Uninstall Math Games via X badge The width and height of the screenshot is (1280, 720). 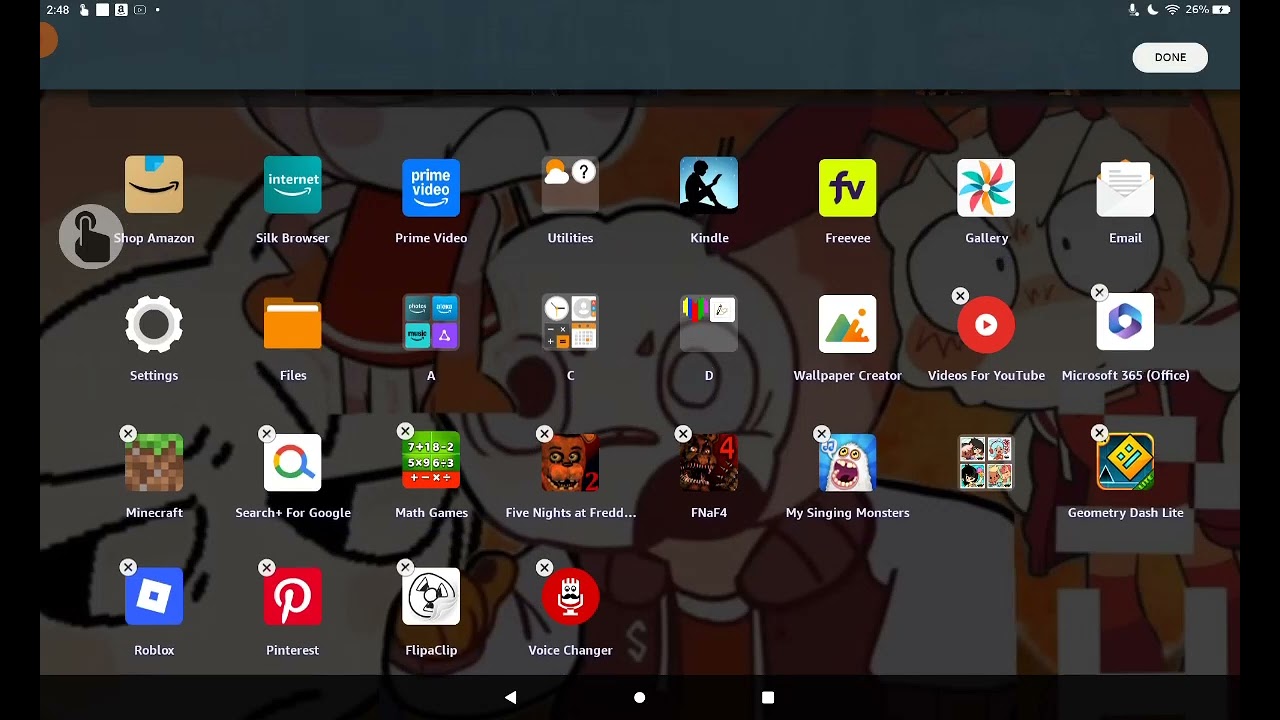pos(405,431)
